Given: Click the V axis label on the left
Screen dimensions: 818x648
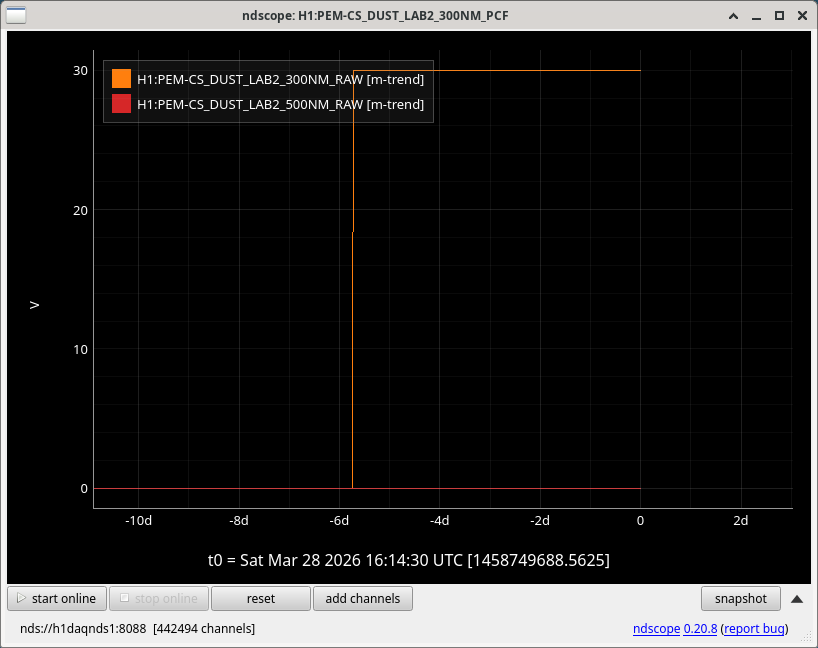Looking at the screenshot, I should (x=35, y=304).
